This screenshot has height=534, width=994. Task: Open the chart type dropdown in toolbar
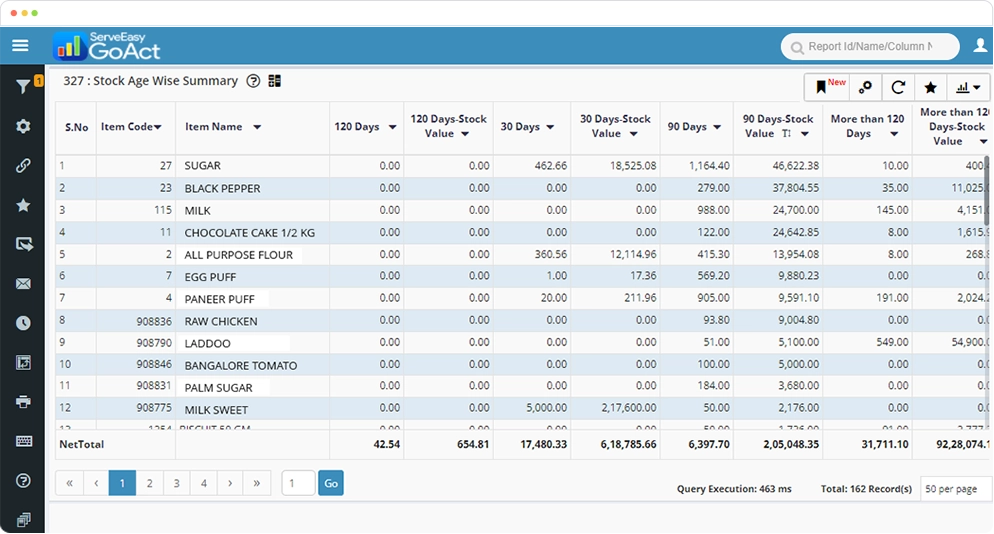coord(968,87)
